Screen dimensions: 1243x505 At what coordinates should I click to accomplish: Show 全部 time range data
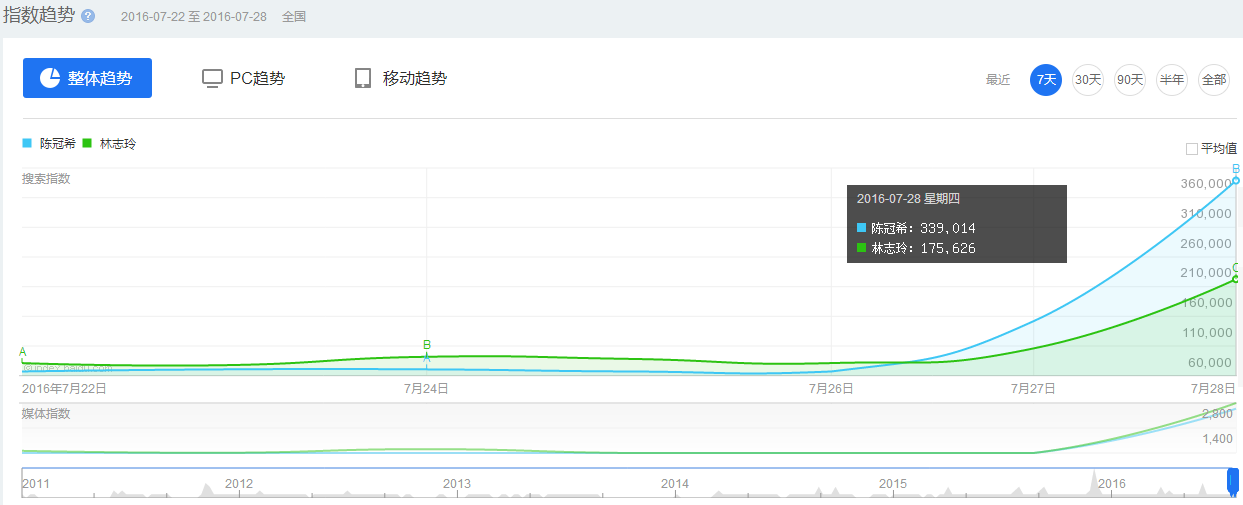pyautogui.click(x=1213, y=79)
